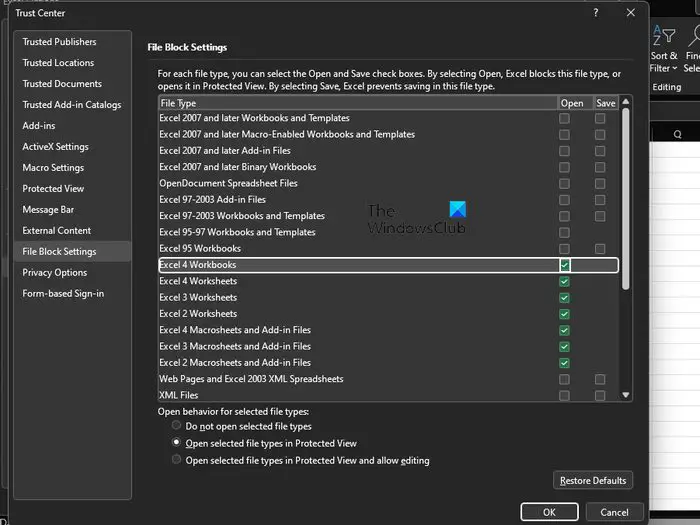Open Sort & Filter in Excel ribbon
The height and width of the screenshot is (525, 700).
pos(664,48)
